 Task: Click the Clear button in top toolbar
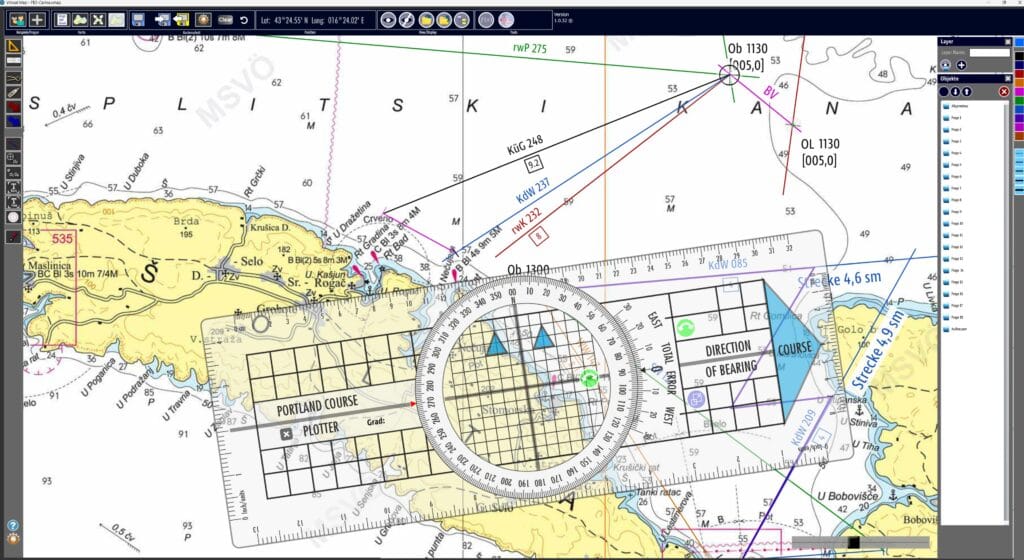[225, 20]
